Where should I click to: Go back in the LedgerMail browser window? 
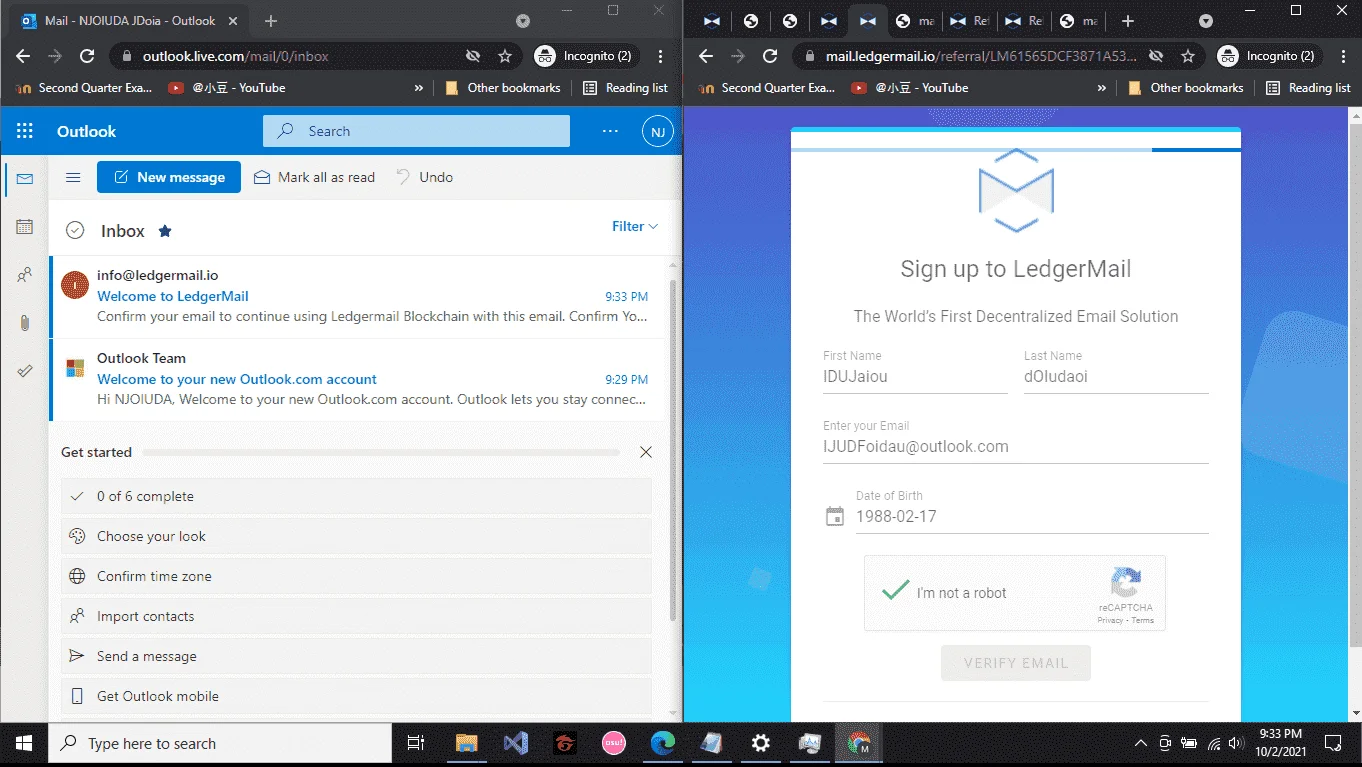point(706,56)
